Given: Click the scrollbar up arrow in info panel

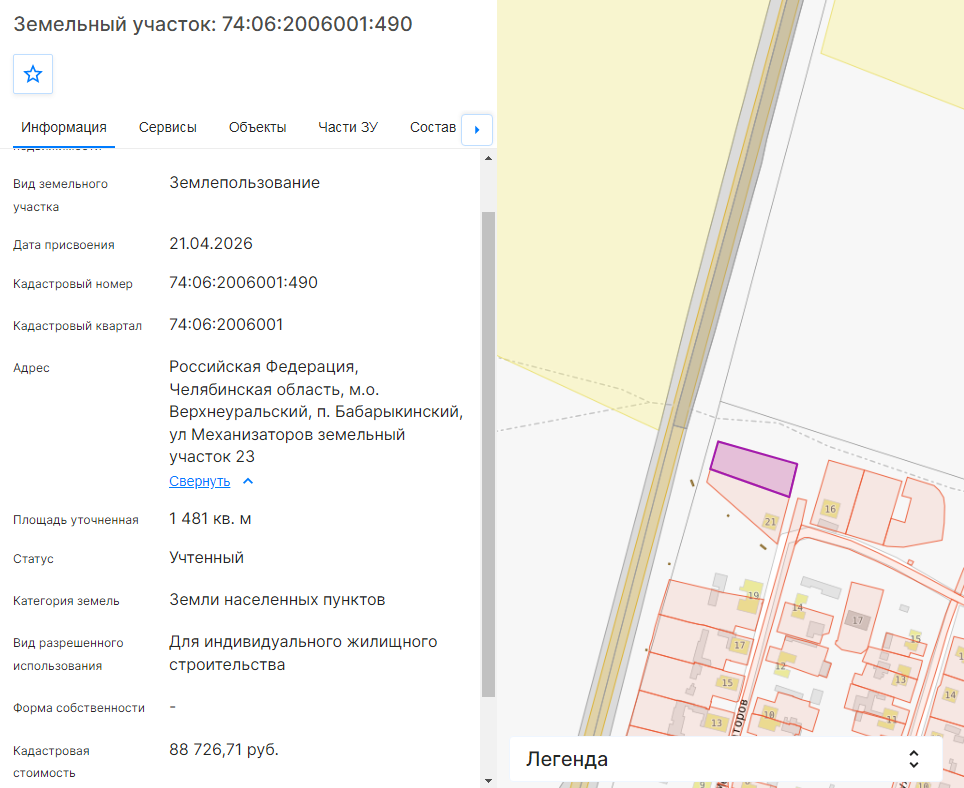Looking at the screenshot, I should click(488, 159).
